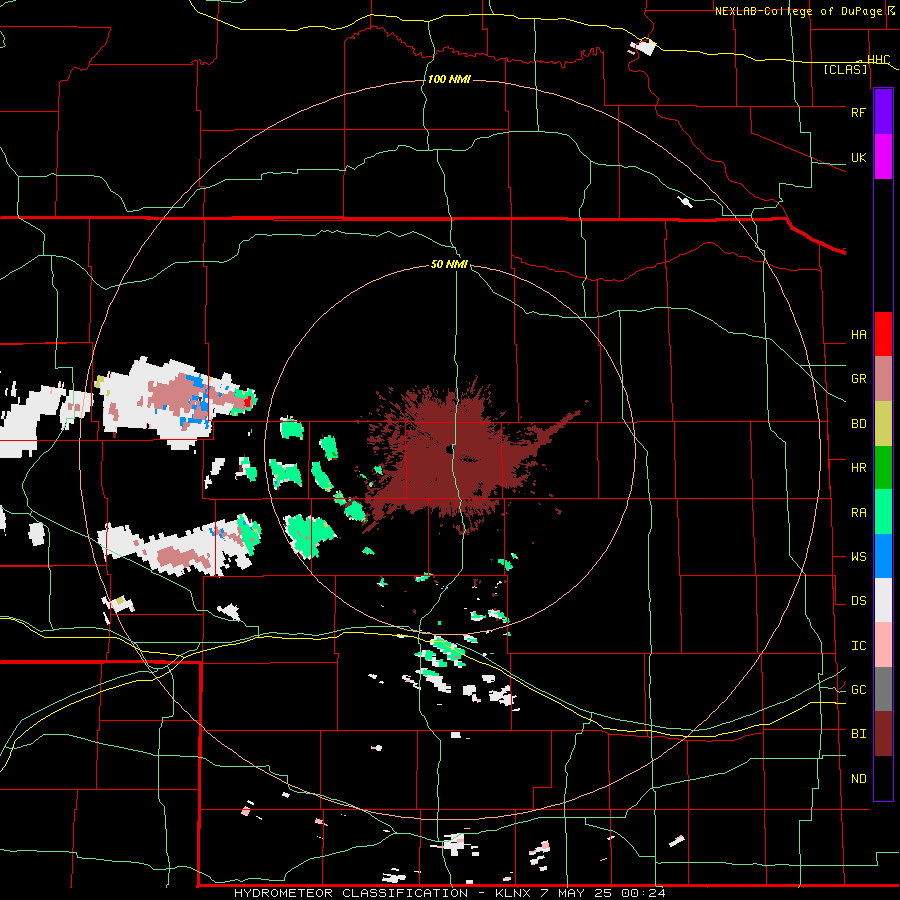The image size is (900, 900).
Task: Click the RA legend label
Action: coord(858,513)
